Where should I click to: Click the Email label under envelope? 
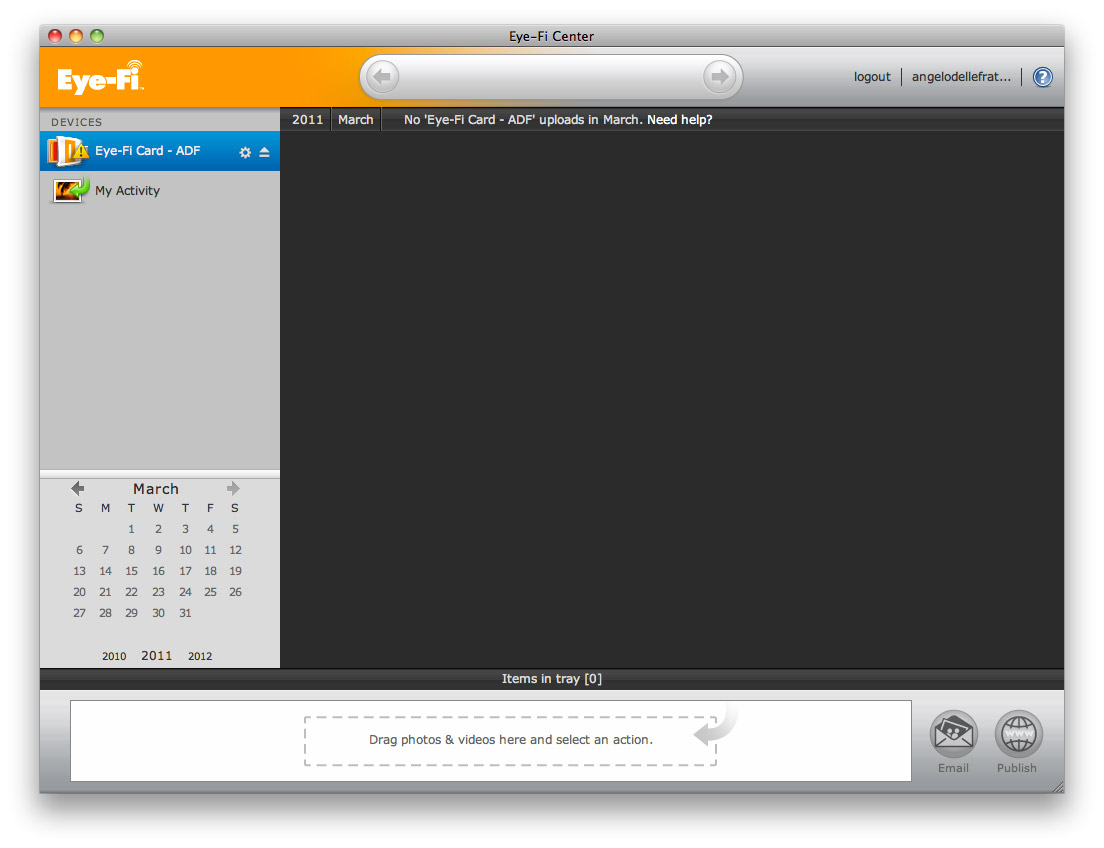pos(953,768)
